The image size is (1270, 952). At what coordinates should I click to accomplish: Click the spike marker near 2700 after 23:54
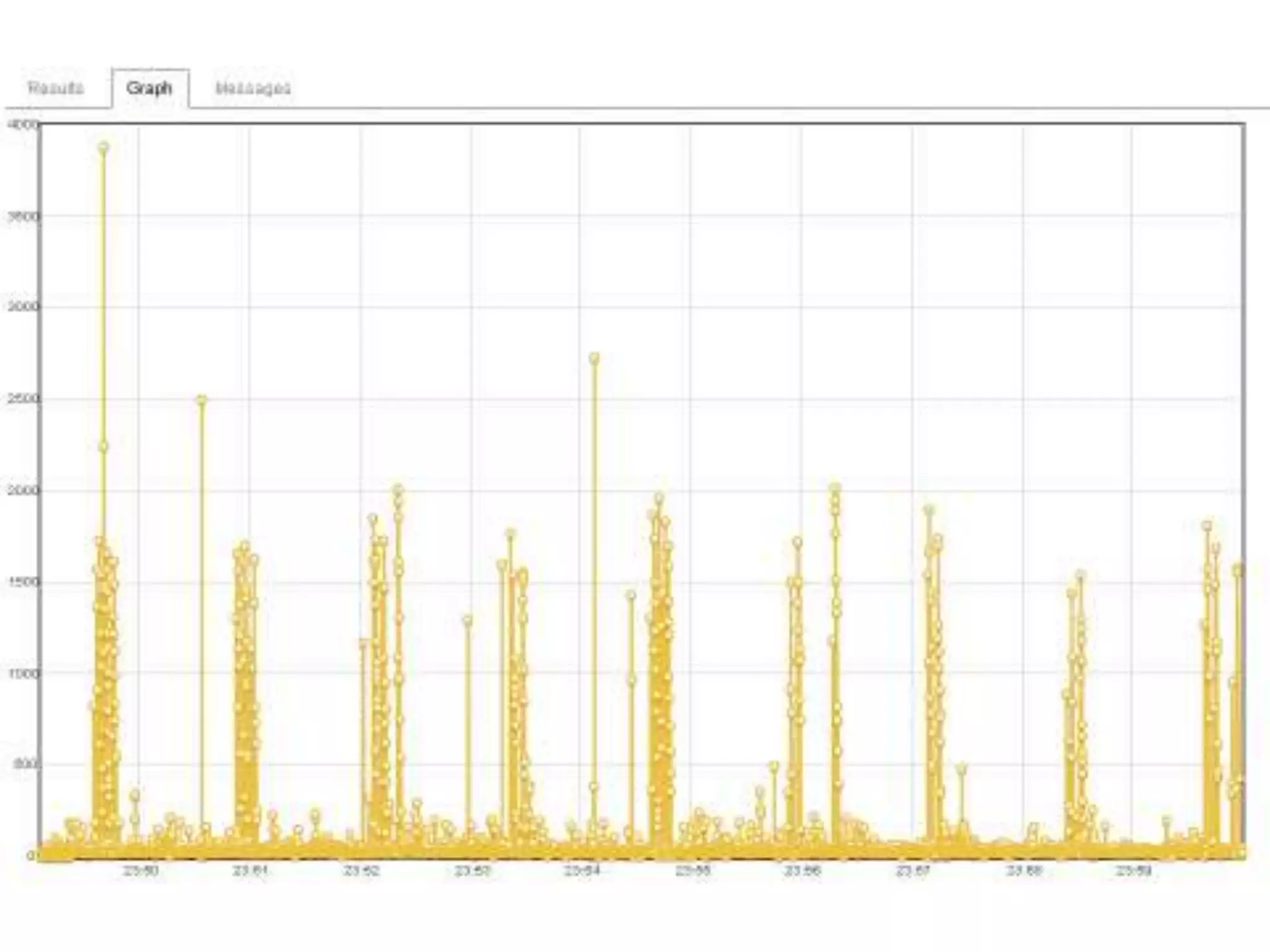point(594,358)
